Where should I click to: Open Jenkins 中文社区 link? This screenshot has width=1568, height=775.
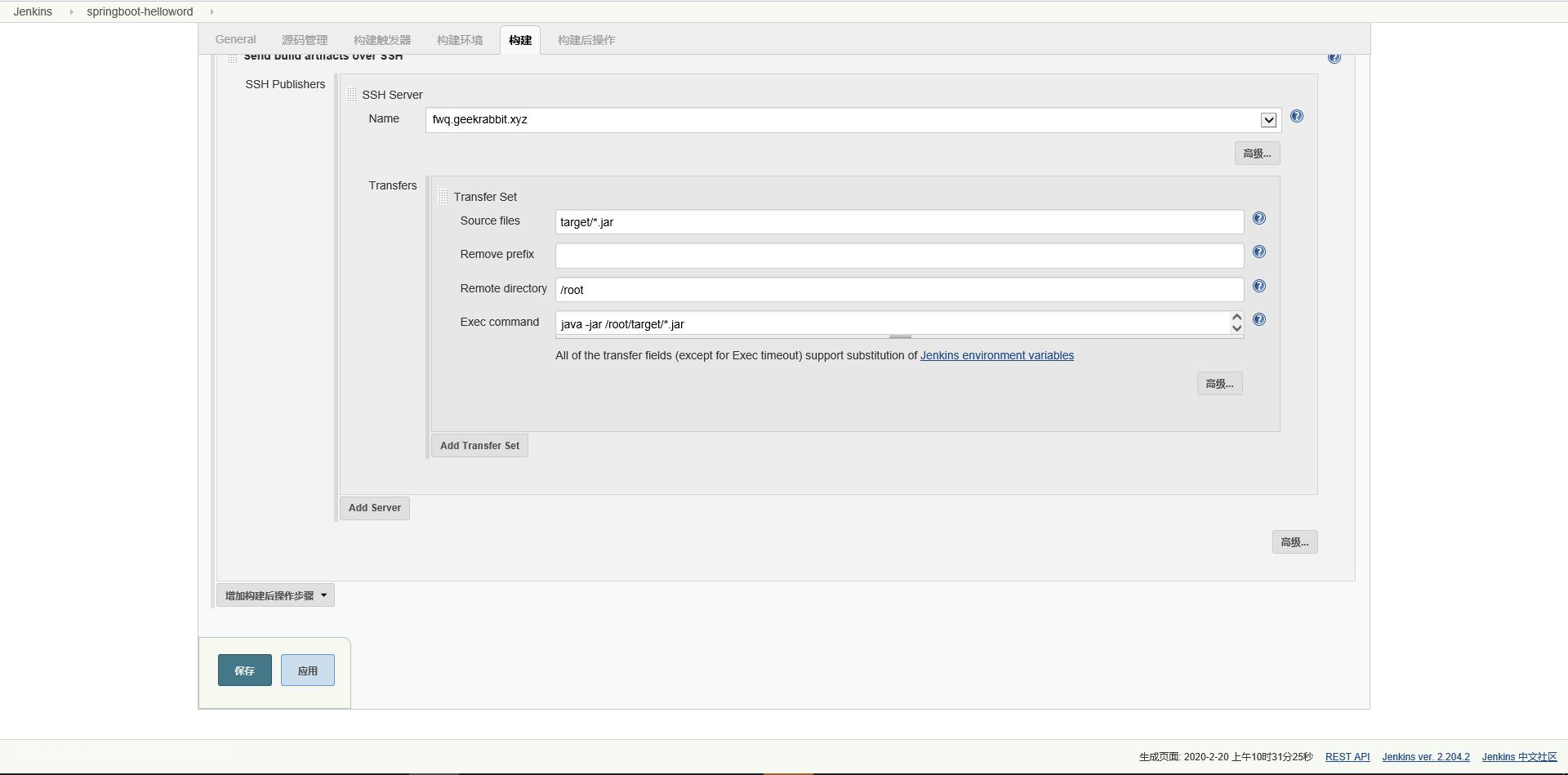[1520, 757]
